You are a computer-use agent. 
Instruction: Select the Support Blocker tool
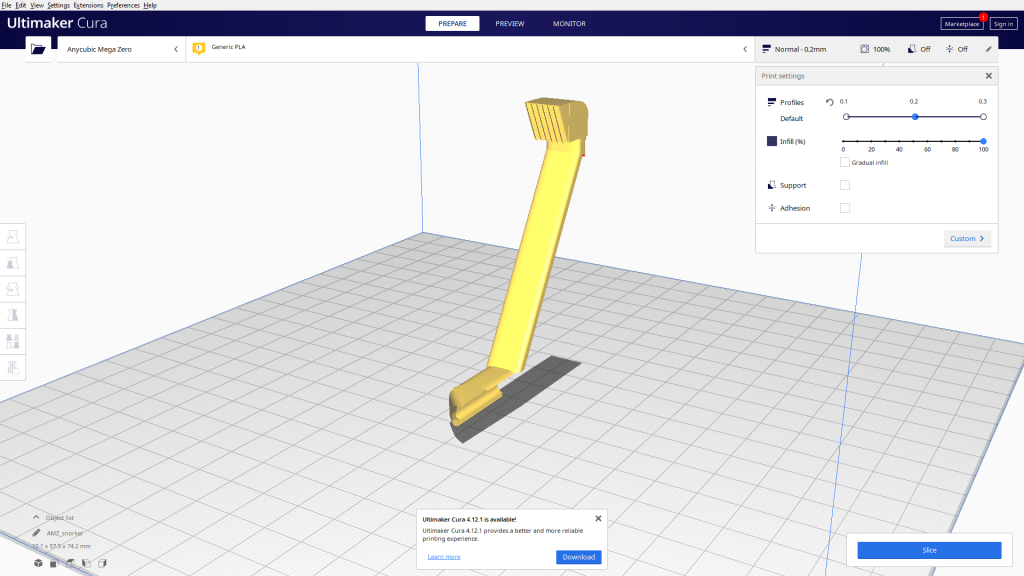pos(12,368)
